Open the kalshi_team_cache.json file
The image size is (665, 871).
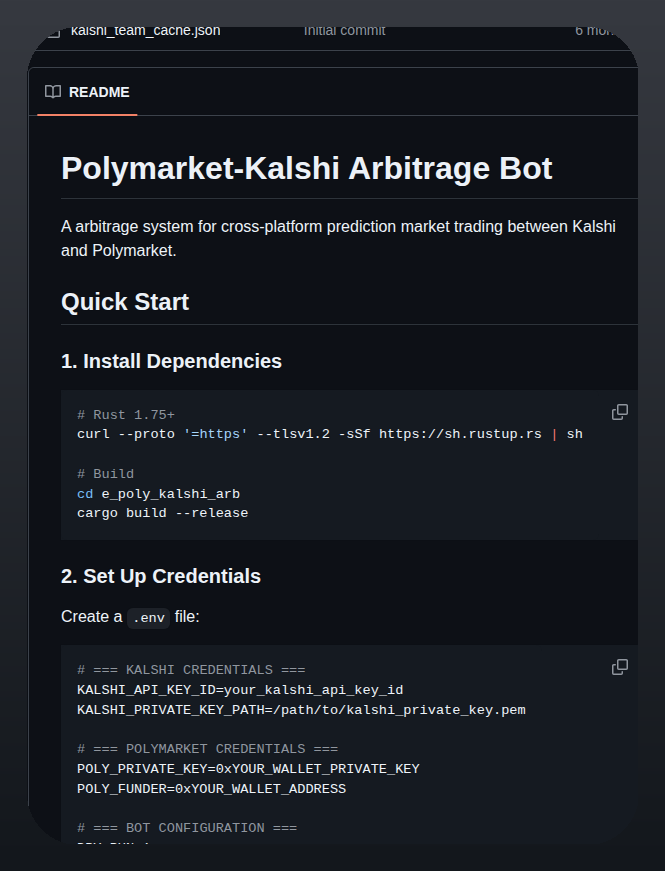pos(146,31)
